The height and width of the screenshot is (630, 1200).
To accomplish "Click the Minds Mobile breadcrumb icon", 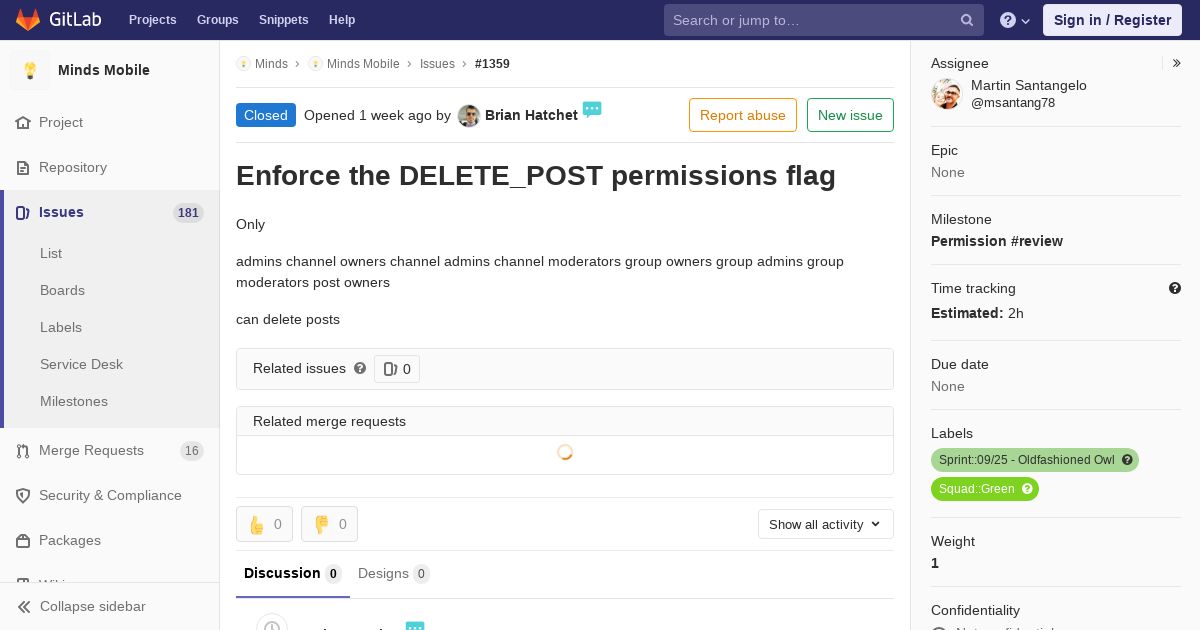I will 315,64.
